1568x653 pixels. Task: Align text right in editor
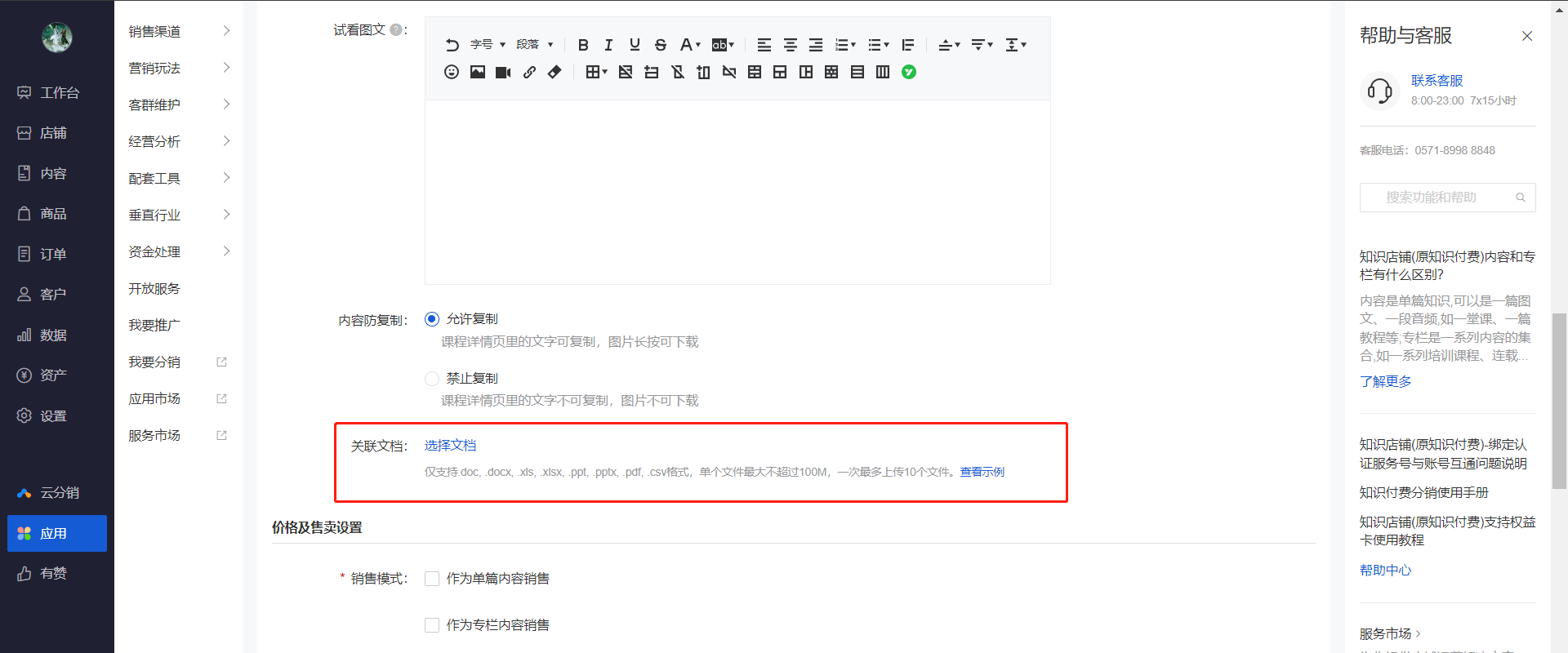816,45
